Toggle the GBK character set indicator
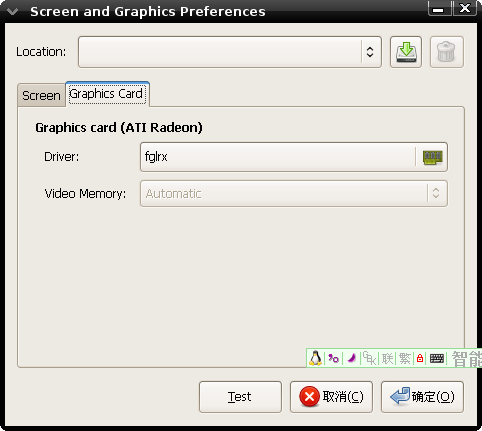 pyautogui.click(x=369, y=358)
